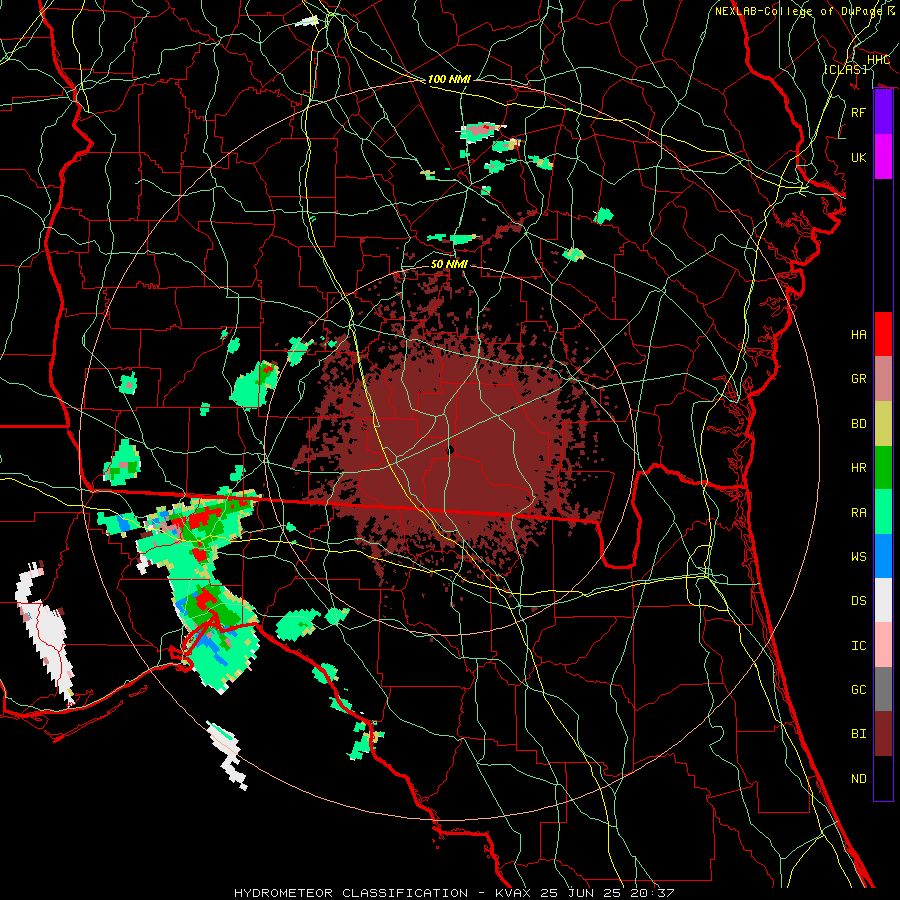Click the DS legend label
The width and height of the screenshot is (900, 900).
(859, 601)
